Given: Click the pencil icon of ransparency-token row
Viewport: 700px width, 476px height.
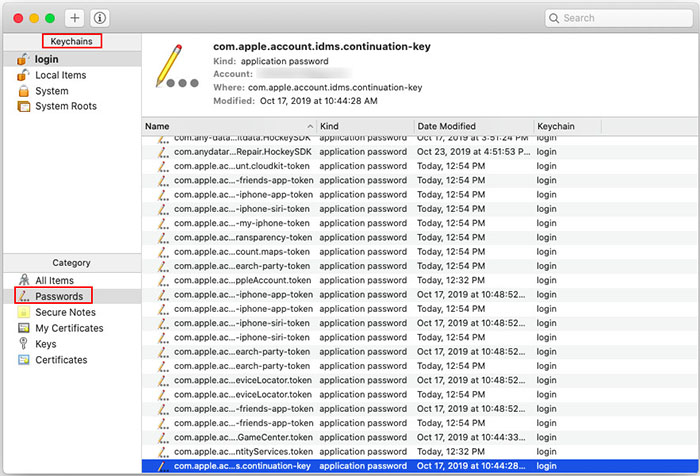Looking at the screenshot, I should click(x=163, y=238).
